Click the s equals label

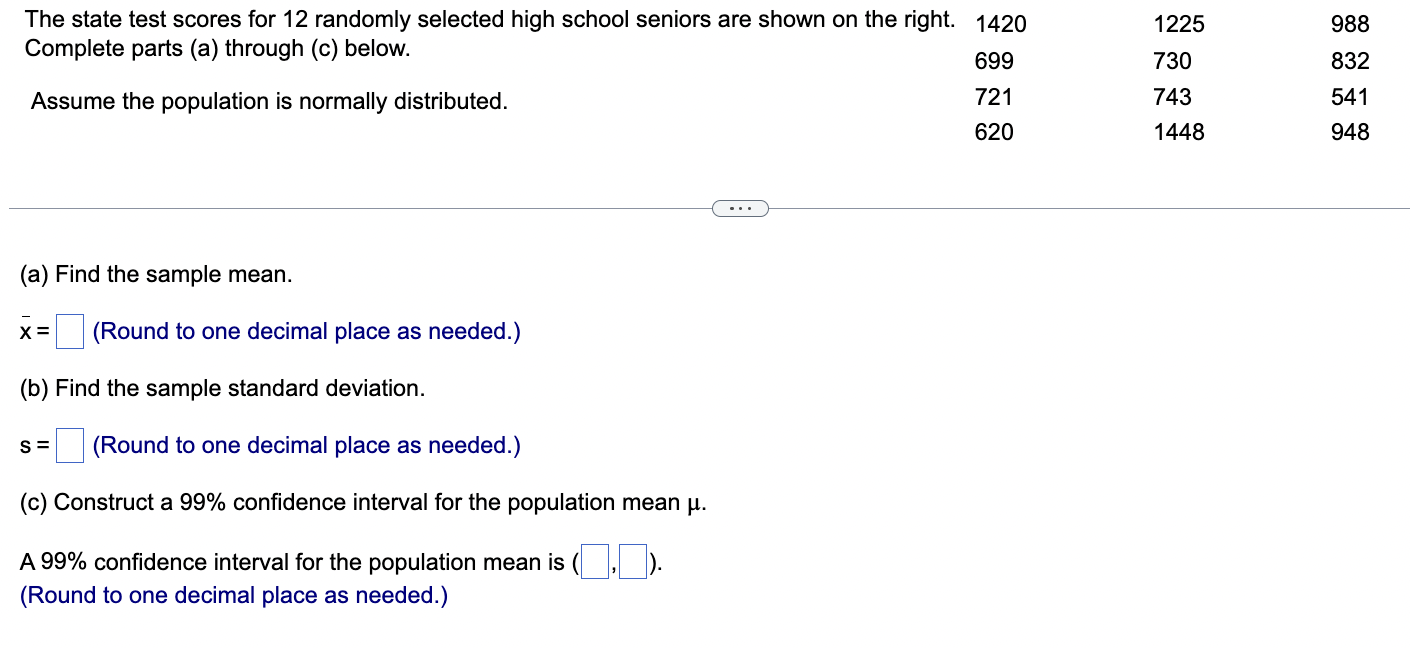tap(31, 444)
